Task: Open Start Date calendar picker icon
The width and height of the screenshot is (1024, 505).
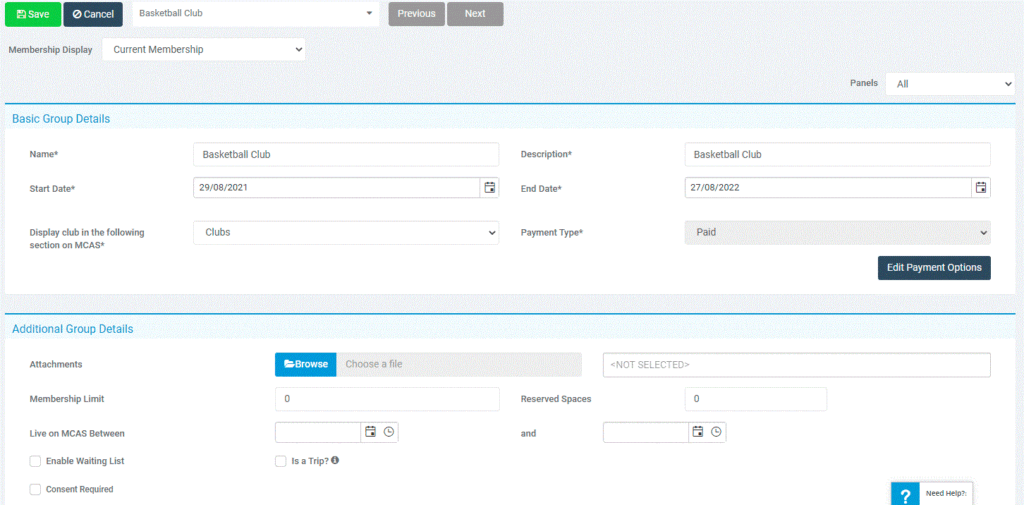Action: click(x=490, y=187)
